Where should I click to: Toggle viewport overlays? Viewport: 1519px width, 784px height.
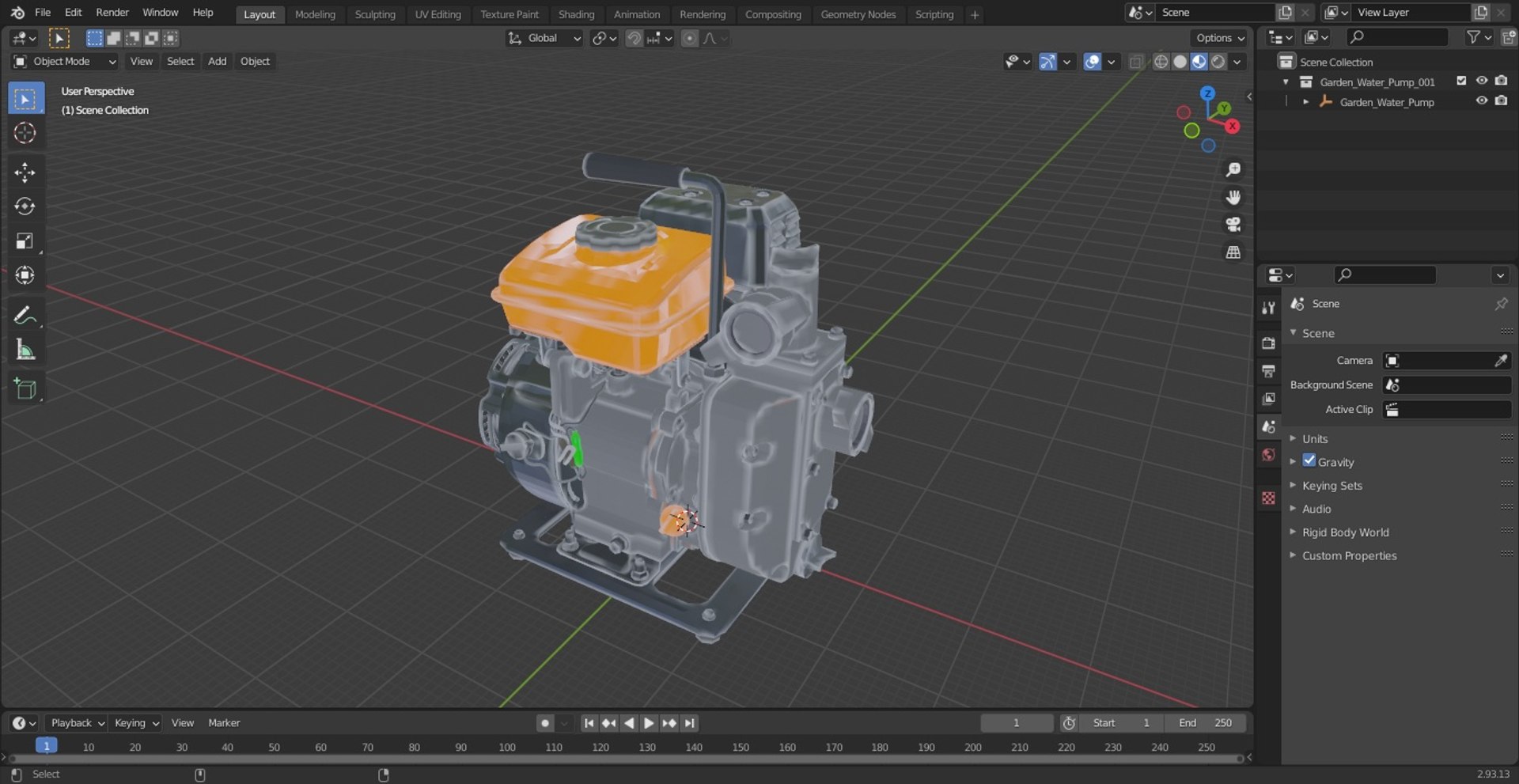[x=1093, y=62]
